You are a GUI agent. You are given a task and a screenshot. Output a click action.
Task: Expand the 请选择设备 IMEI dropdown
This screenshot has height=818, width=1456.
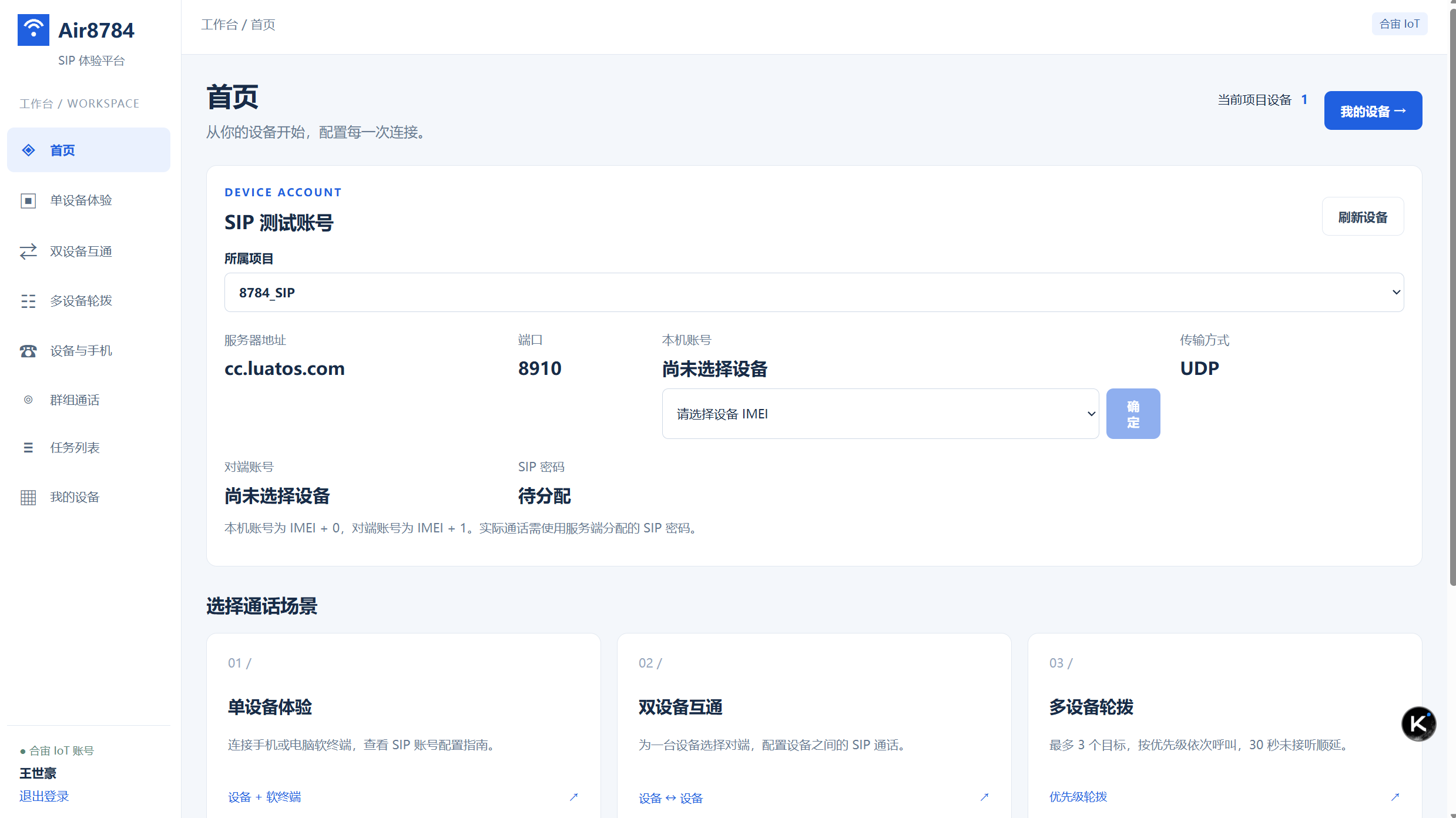(x=880, y=414)
